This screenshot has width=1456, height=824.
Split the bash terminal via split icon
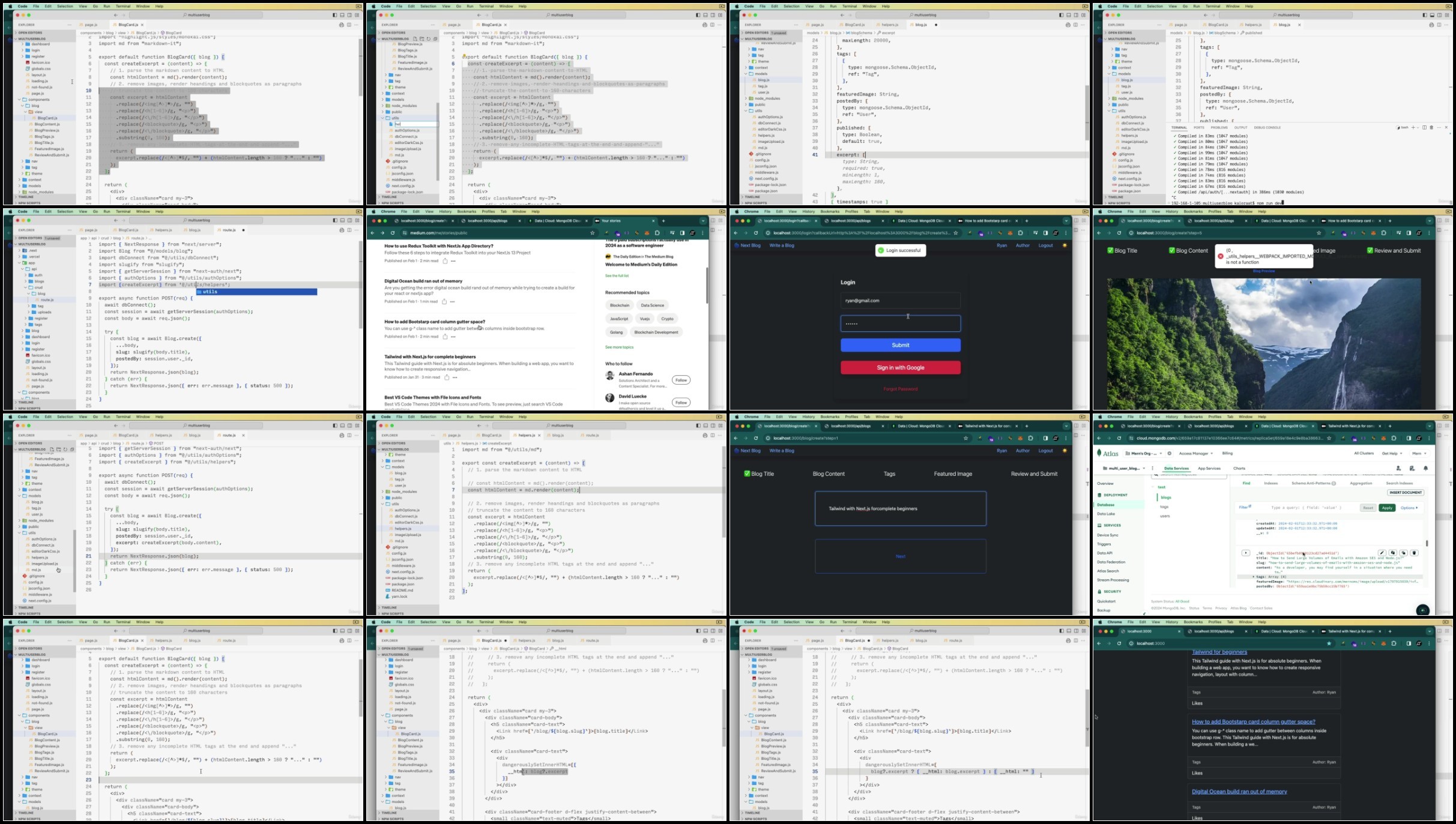[x=1424, y=127]
